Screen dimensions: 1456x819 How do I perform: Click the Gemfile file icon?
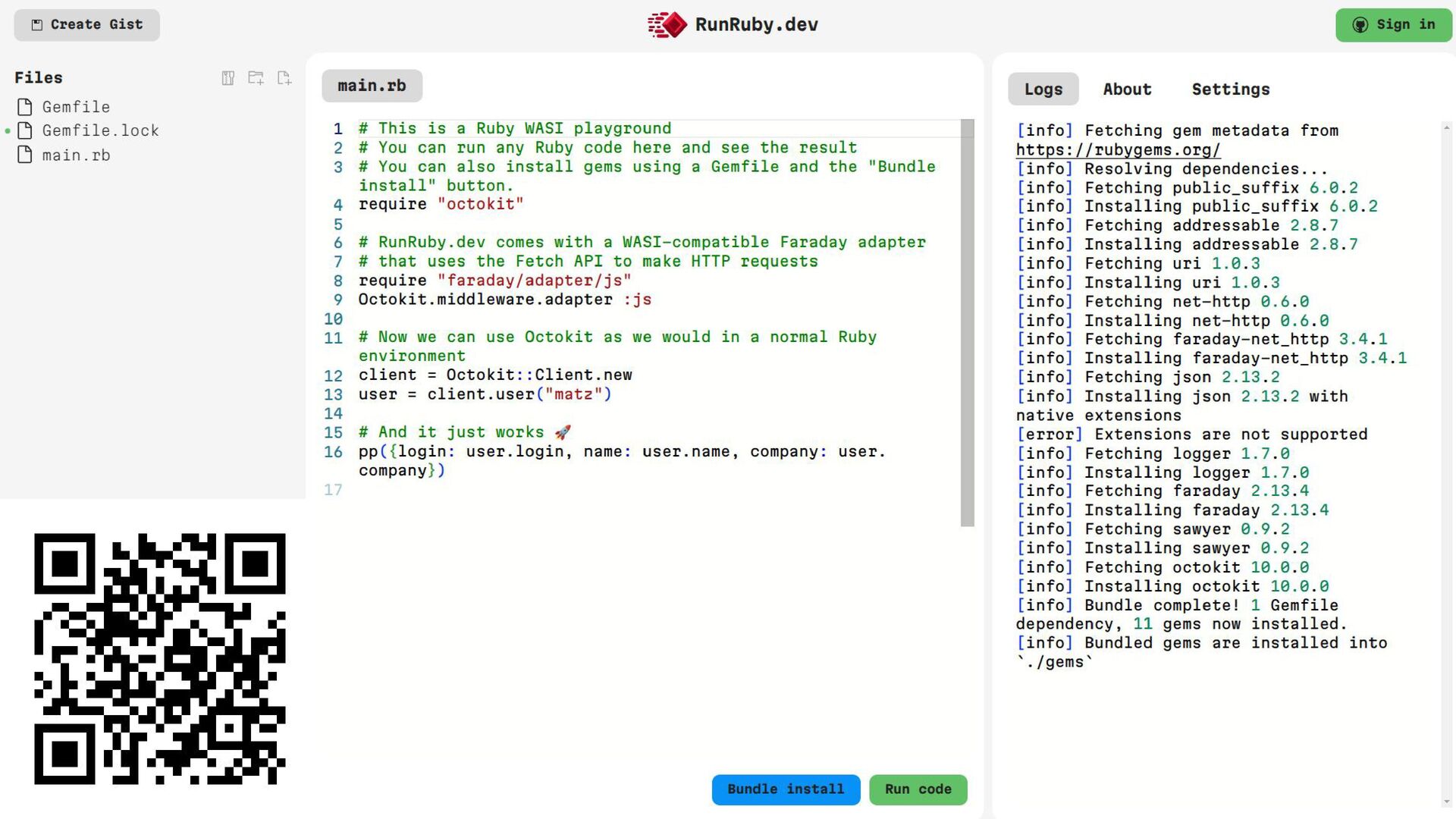click(25, 107)
